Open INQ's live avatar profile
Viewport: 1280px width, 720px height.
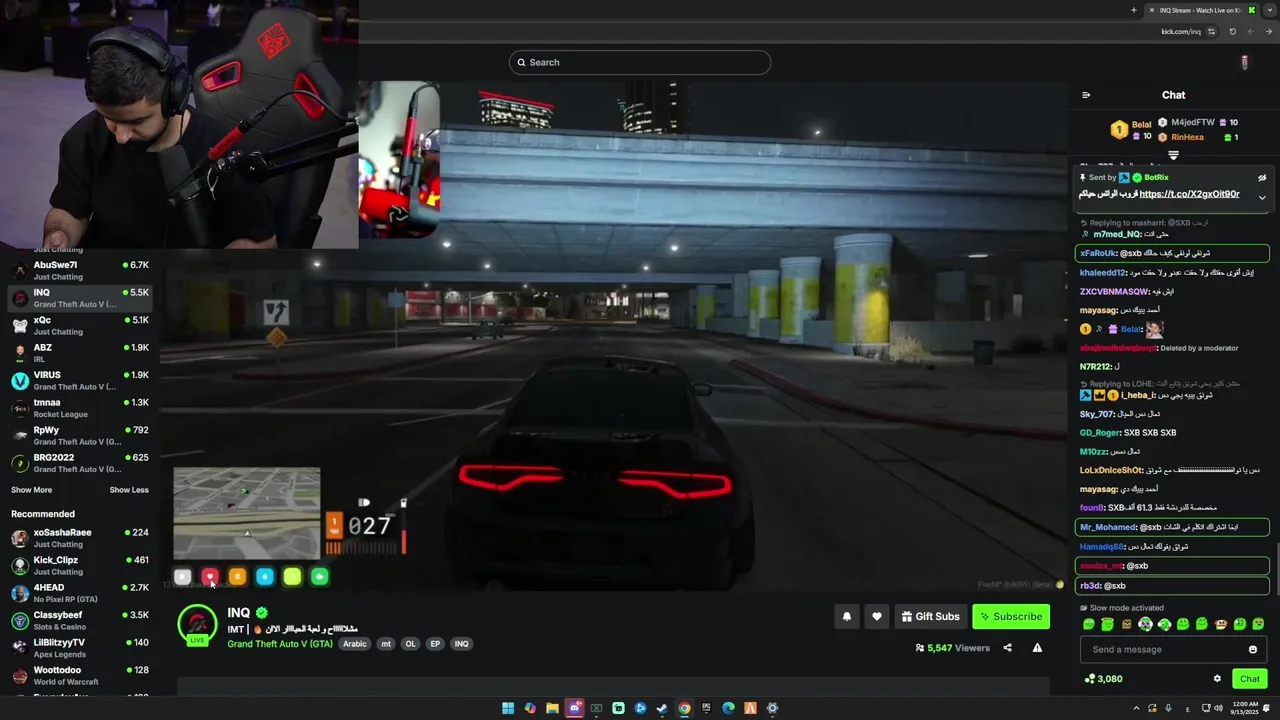(x=197, y=625)
